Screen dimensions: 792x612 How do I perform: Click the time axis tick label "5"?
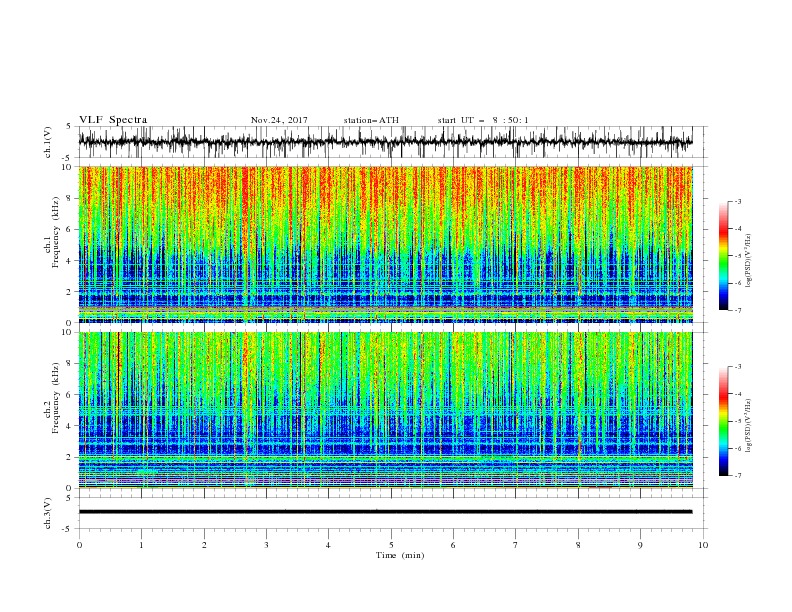point(391,545)
